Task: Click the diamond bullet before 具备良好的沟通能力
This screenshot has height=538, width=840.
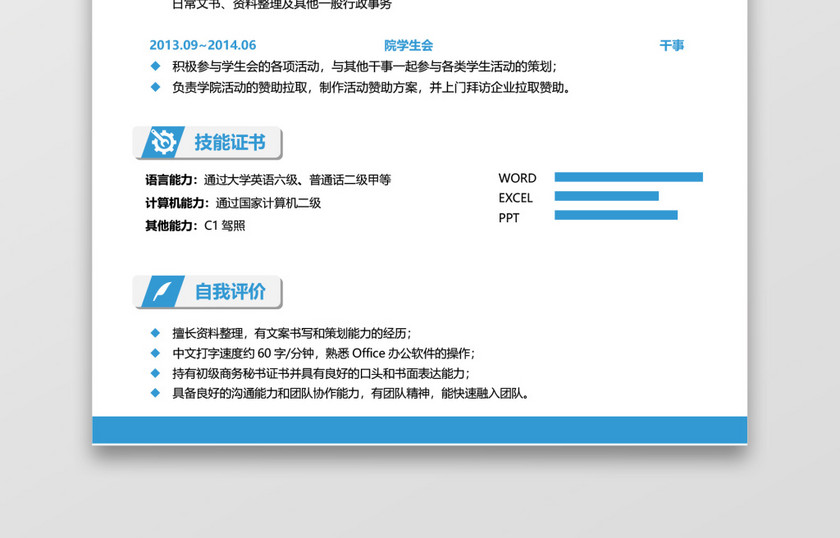Action: pyautogui.click(x=155, y=393)
